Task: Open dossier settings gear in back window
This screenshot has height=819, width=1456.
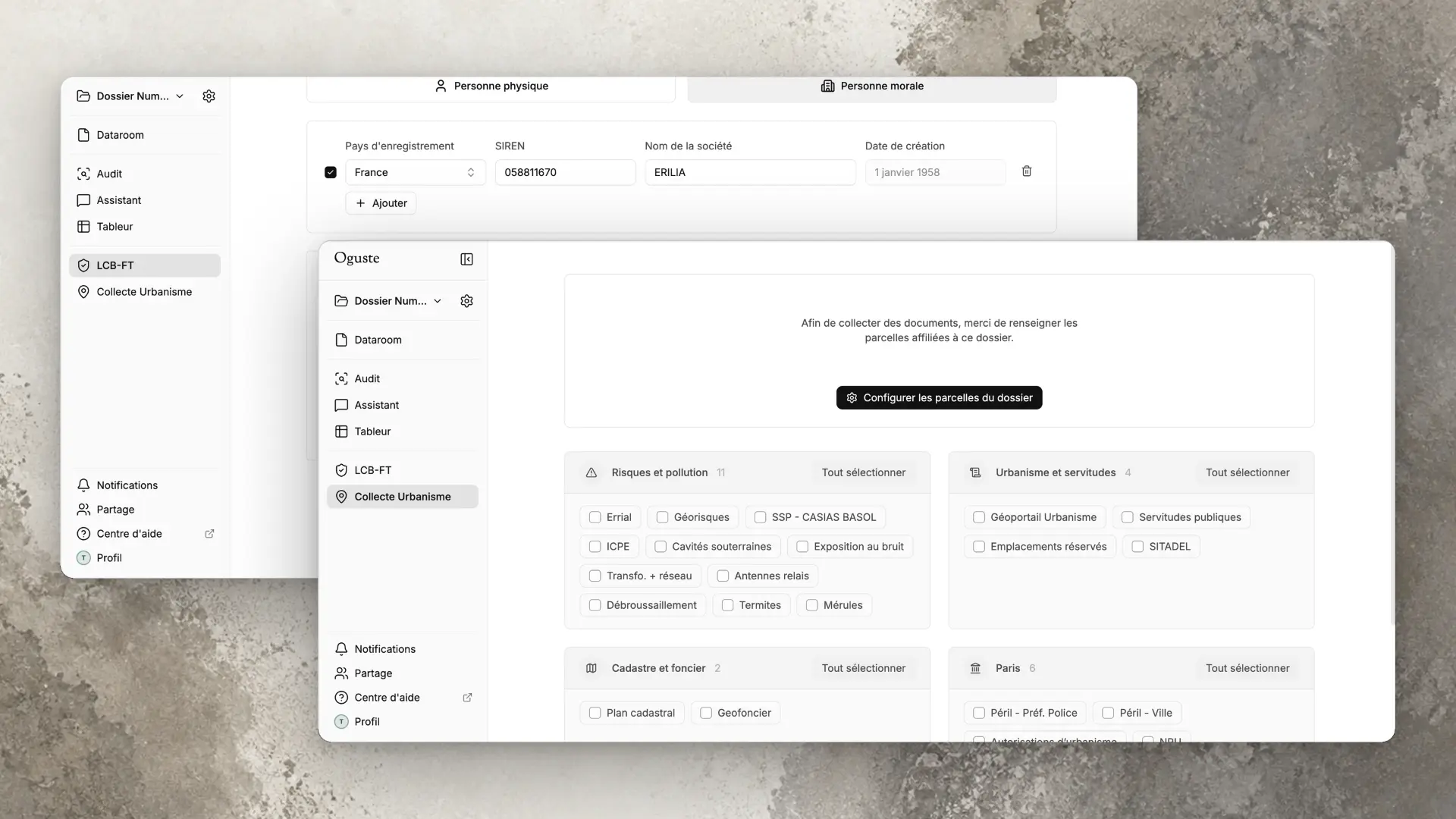Action: [209, 96]
